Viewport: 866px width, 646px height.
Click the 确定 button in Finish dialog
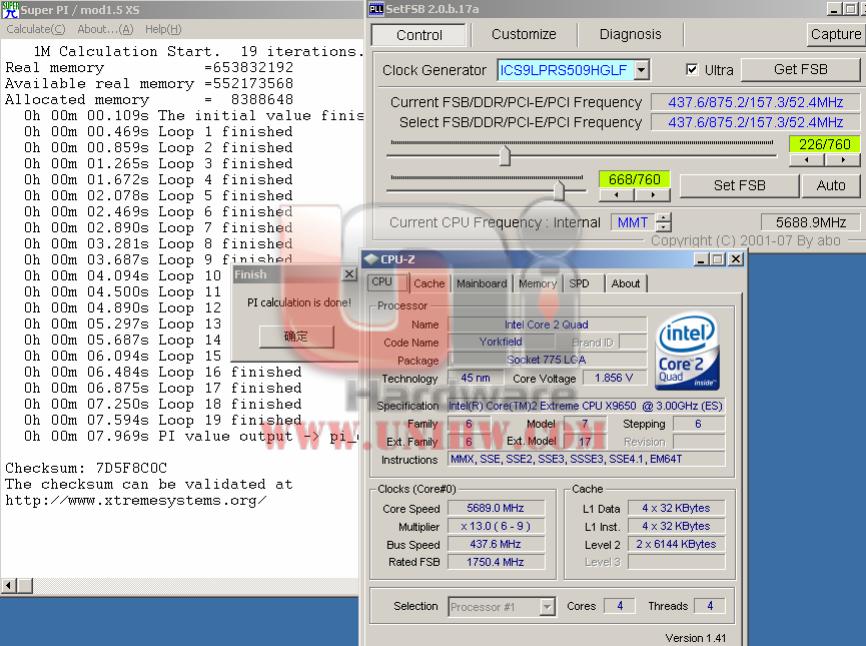click(x=297, y=336)
